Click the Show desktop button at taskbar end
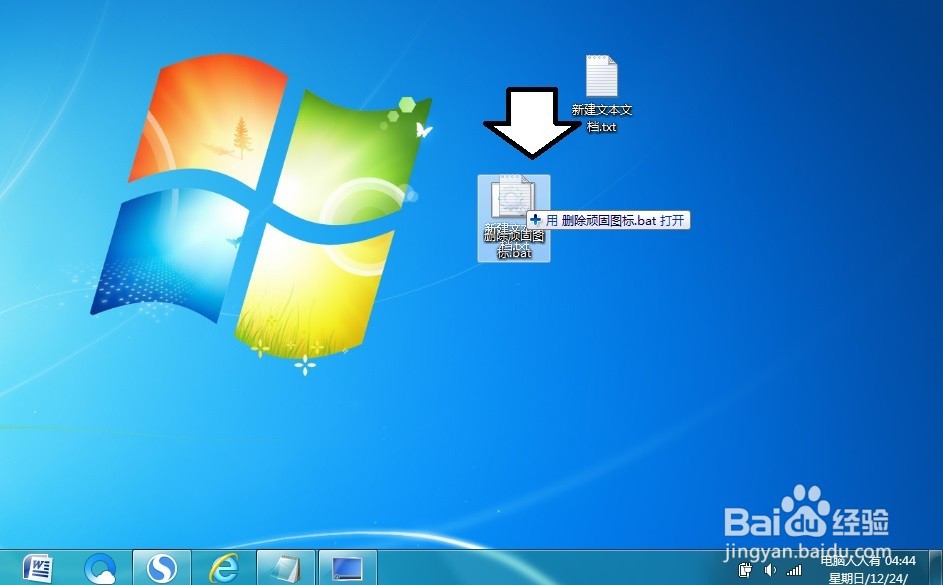The width and height of the screenshot is (943, 585). tap(936, 568)
